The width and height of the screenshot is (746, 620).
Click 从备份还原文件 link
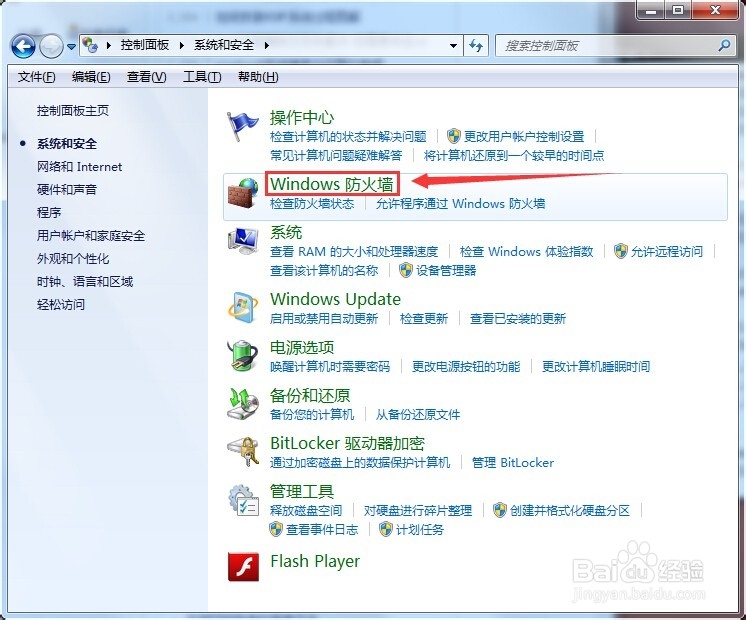418,414
